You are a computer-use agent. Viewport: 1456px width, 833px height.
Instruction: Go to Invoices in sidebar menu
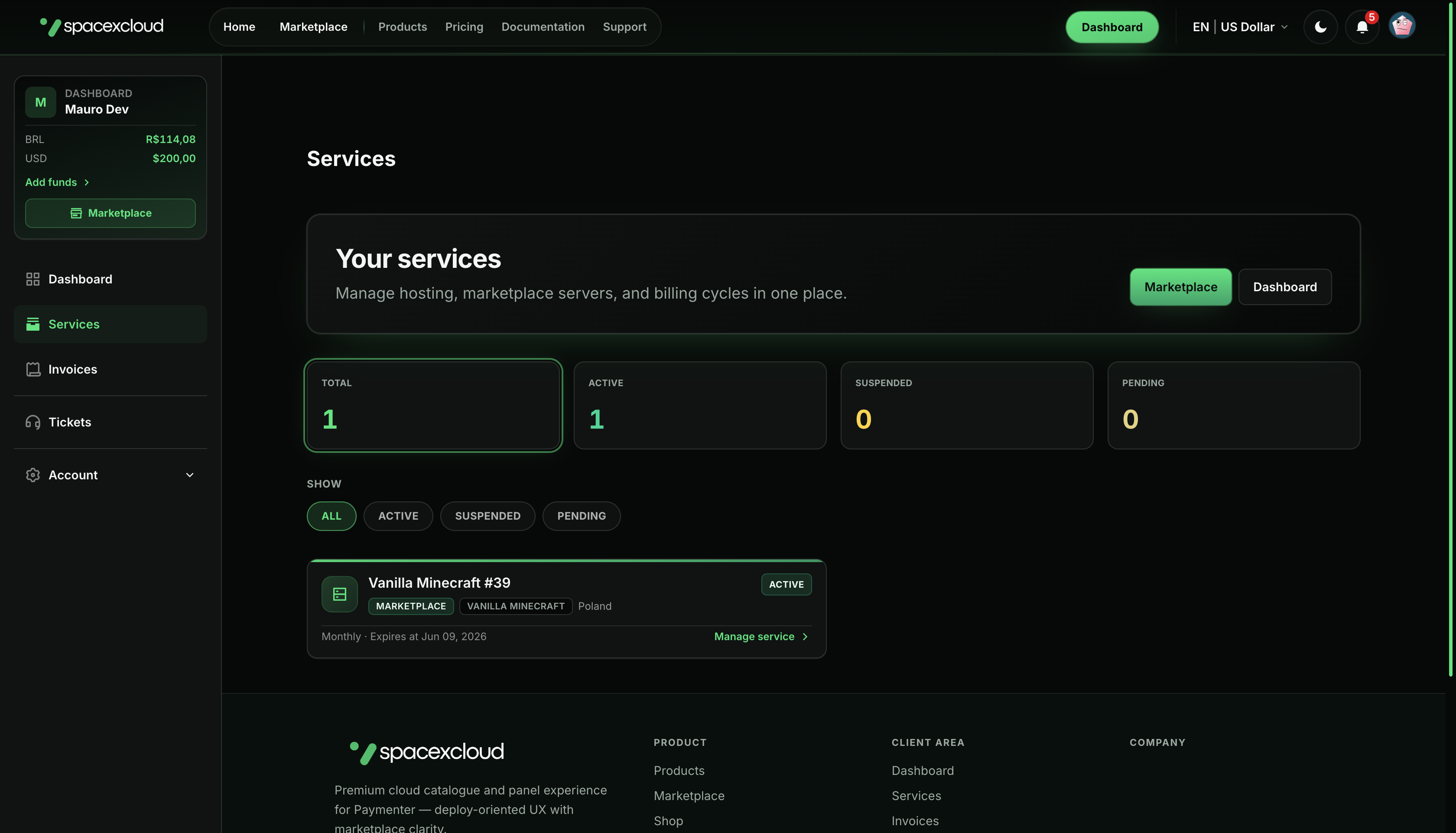[110, 369]
